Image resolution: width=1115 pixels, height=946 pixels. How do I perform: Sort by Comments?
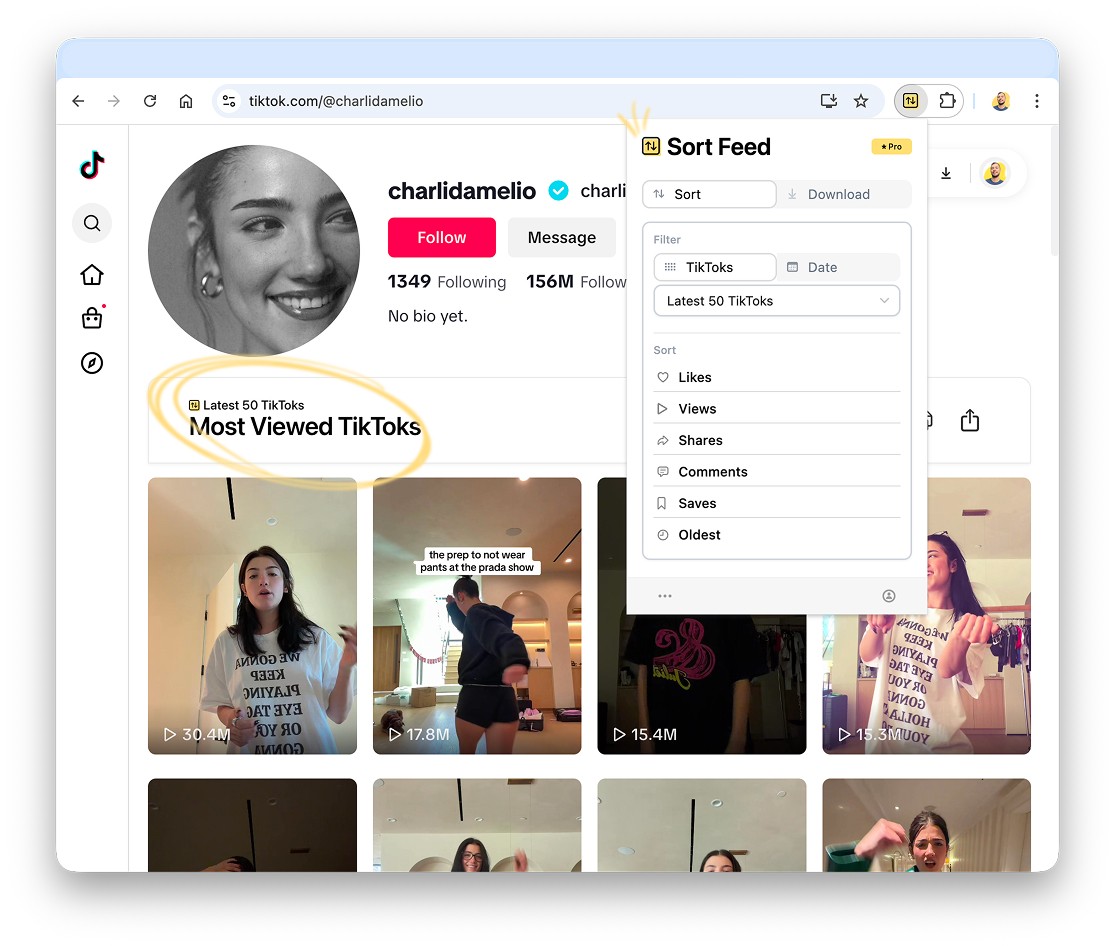777,472
